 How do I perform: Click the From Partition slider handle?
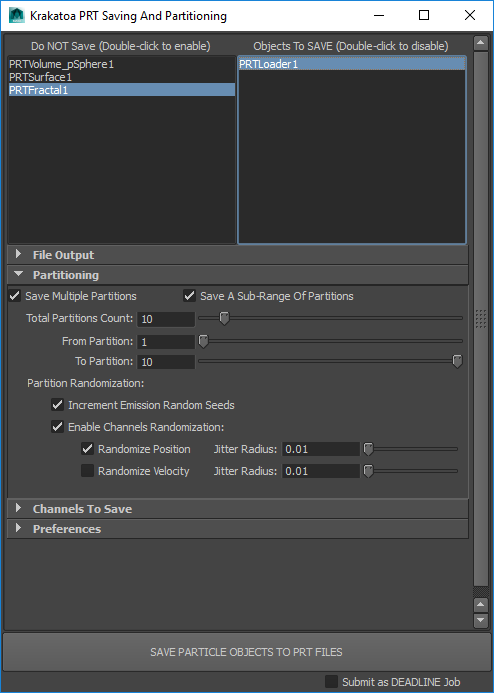point(203,341)
